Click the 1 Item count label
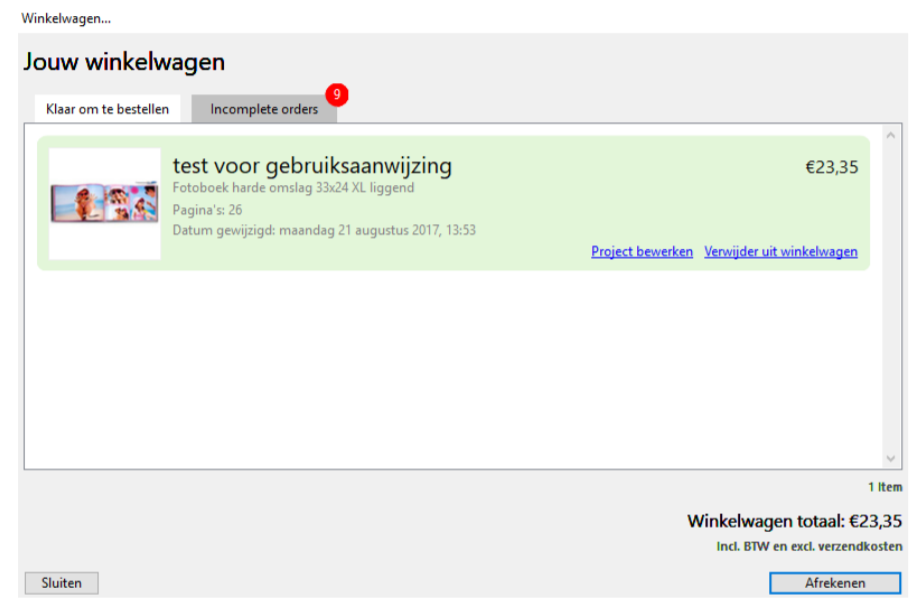This screenshot has width=918, height=611. coord(884,487)
